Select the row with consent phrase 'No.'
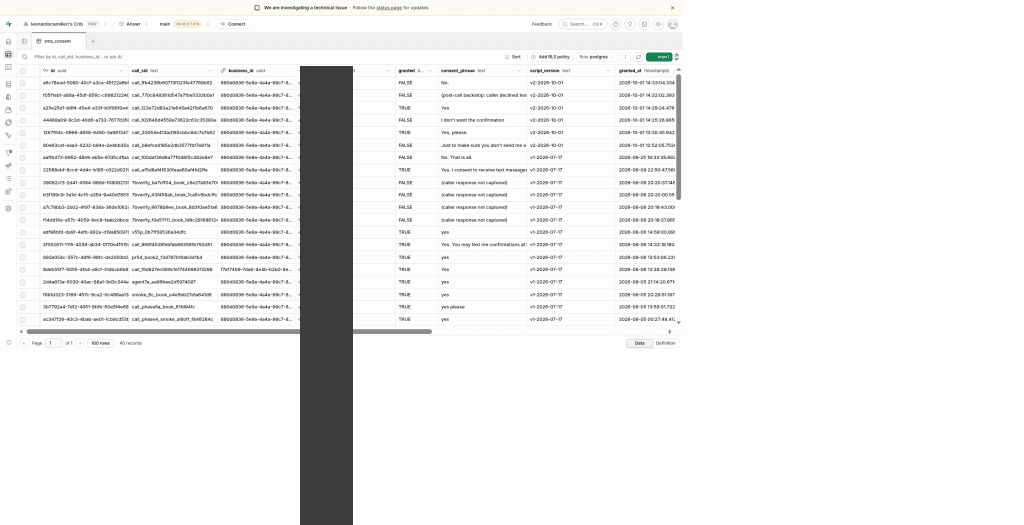Image resolution: width=1024 pixels, height=525 pixels. click(23, 83)
